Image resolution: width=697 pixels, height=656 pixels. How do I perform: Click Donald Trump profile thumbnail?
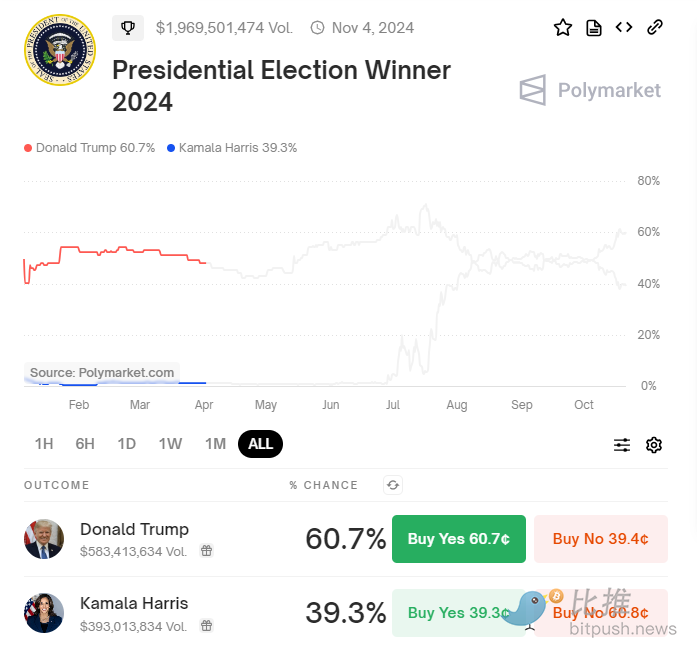(44, 539)
